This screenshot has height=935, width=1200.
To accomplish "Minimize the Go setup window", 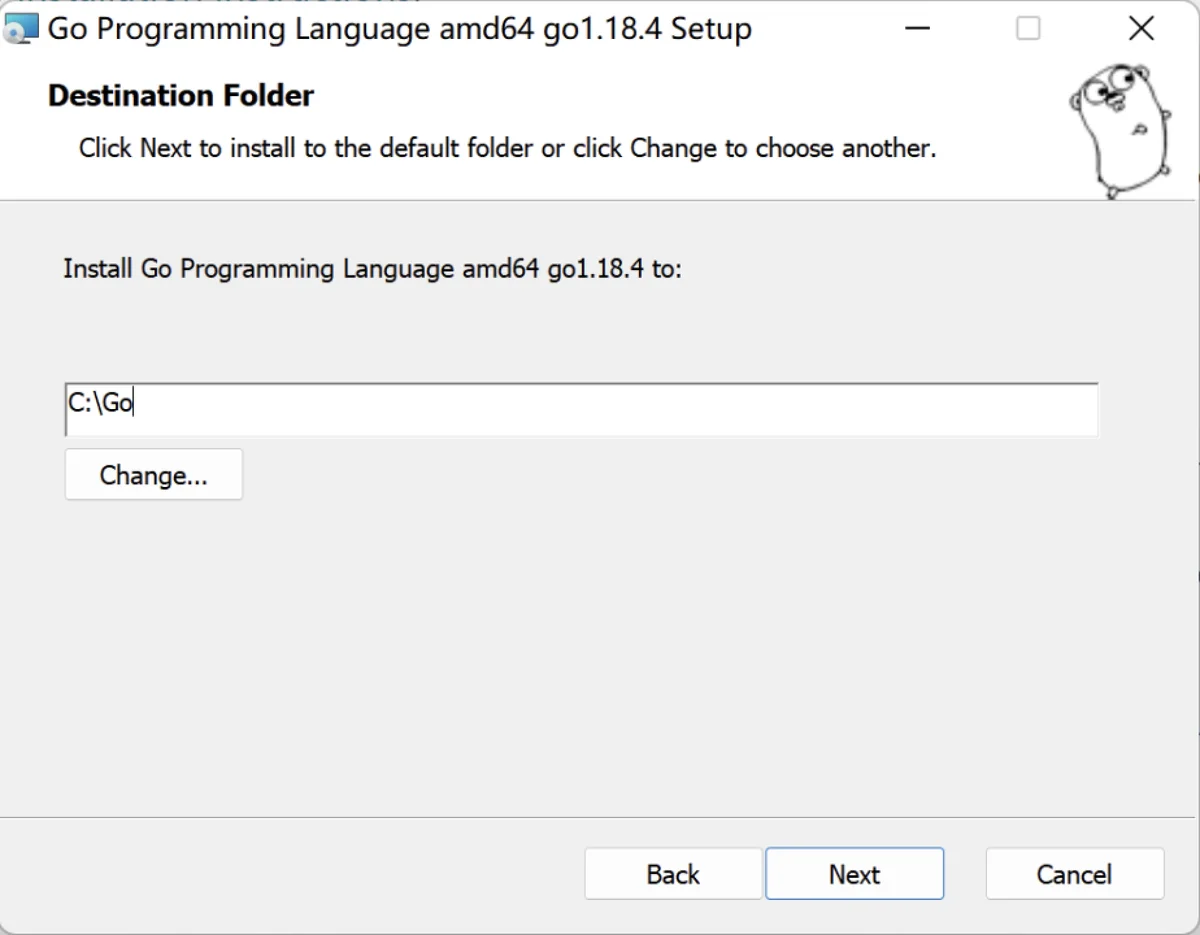I will tap(918, 28).
